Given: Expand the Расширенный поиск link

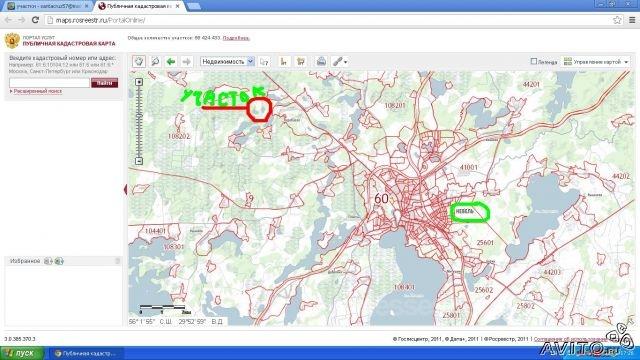Looking at the screenshot, I should pos(38,91).
